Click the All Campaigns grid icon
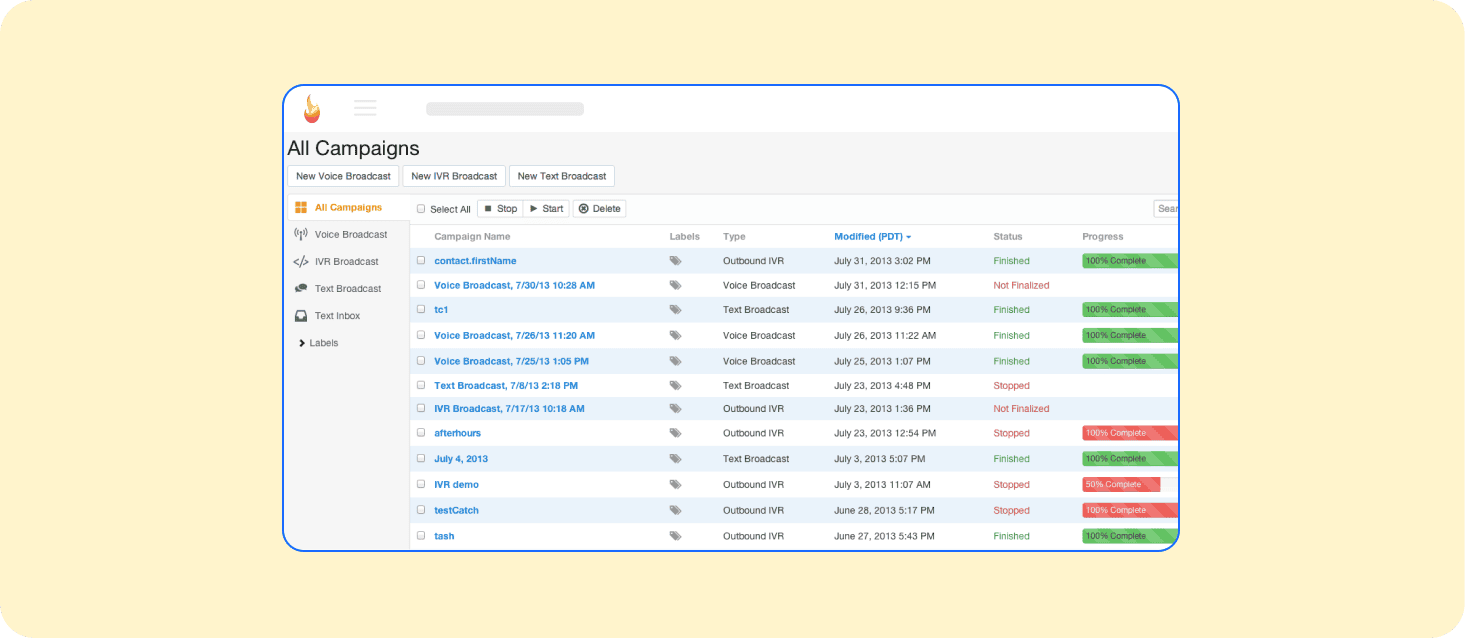 pyautogui.click(x=301, y=208)
